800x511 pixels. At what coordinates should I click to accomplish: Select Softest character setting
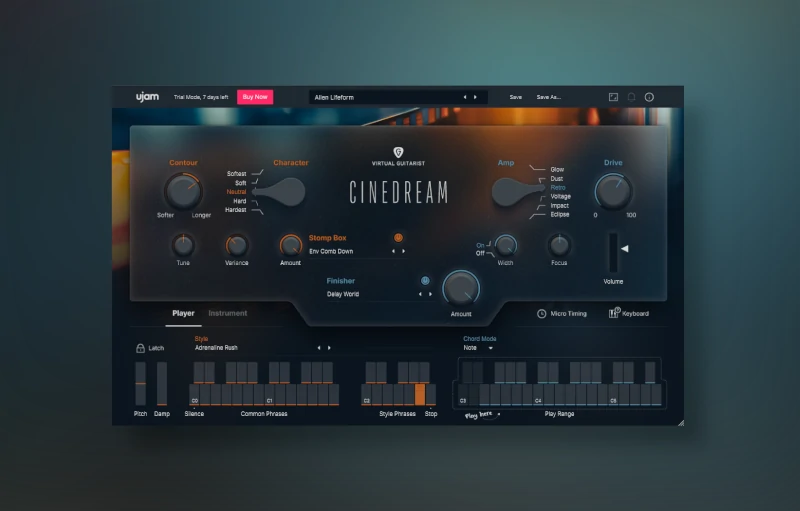(236, 173)
